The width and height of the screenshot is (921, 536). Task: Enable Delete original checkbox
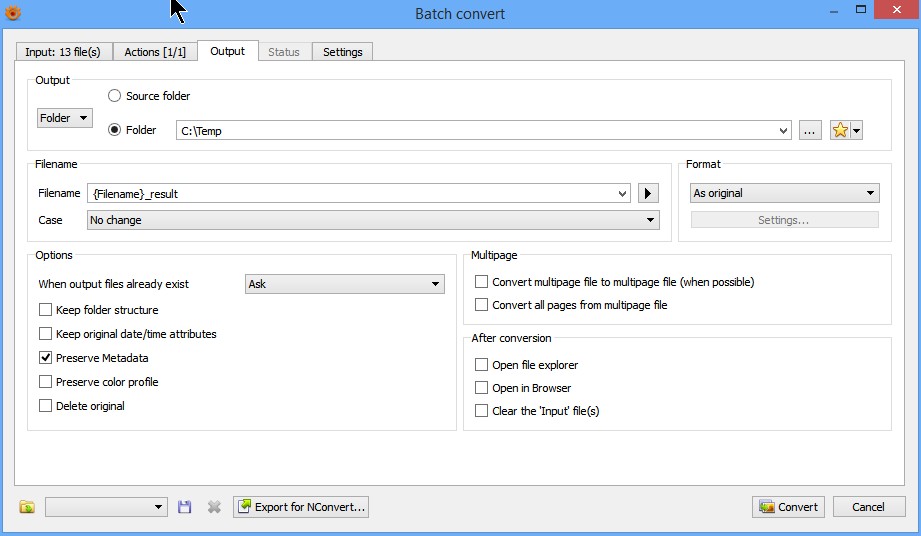coord(45,406)
